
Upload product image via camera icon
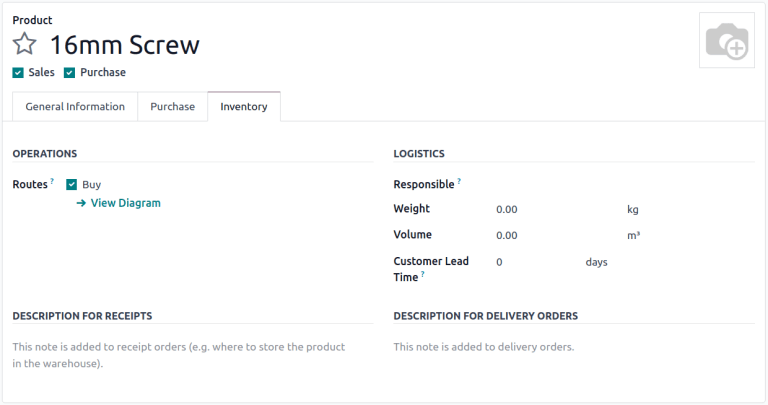[x=726, y=42]
